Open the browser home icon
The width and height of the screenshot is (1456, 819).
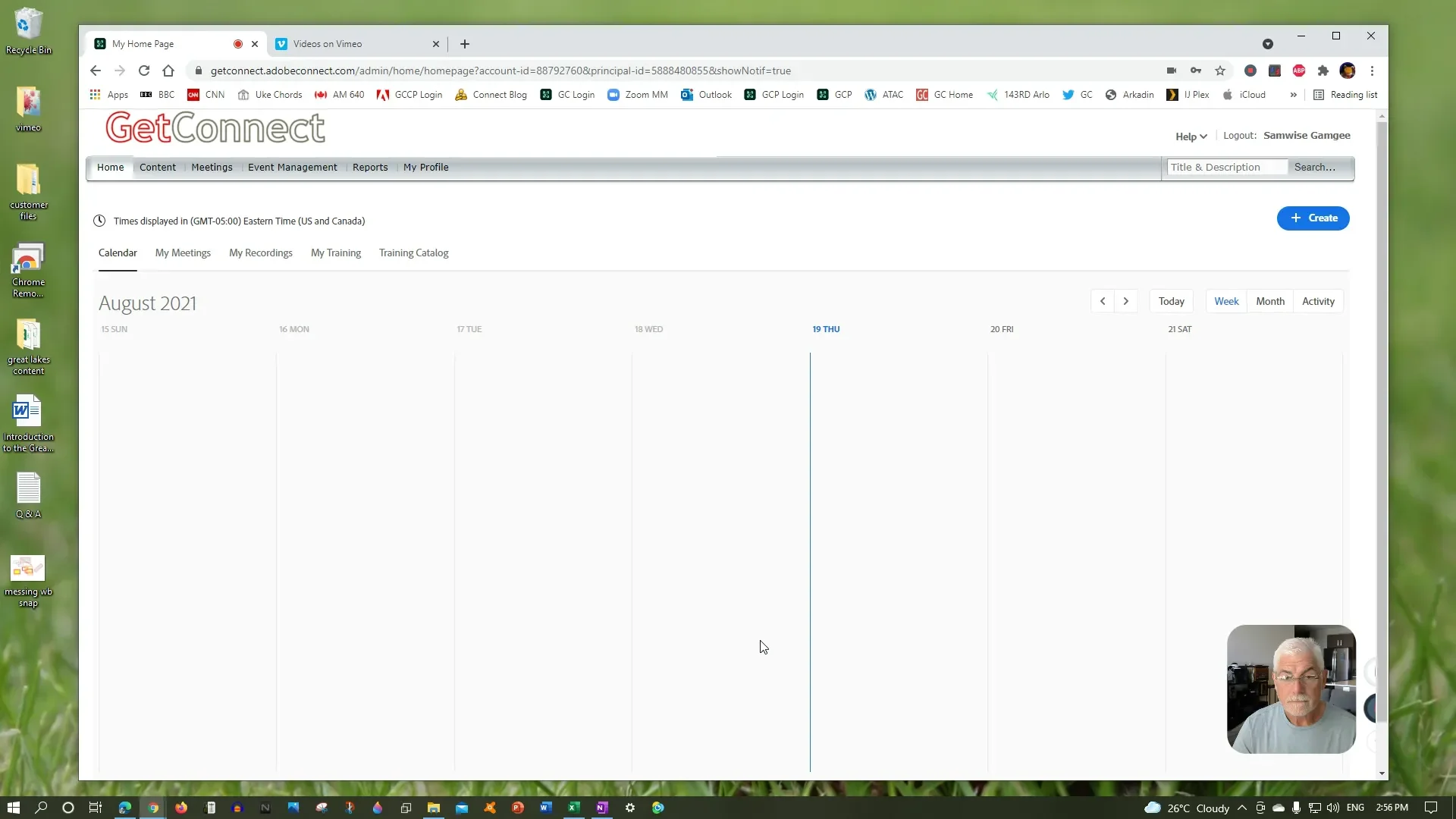tap(168, 71)
